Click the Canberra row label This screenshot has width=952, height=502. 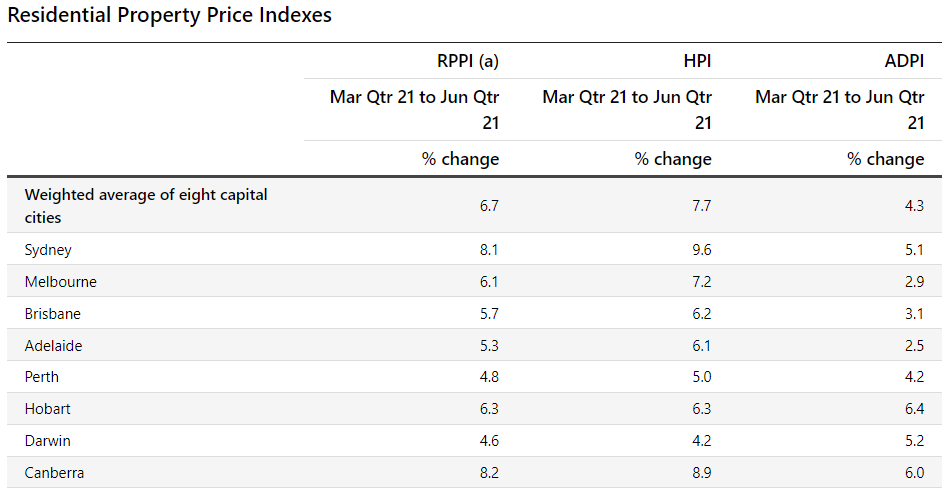pyautogui.click(x=54, y=473)
